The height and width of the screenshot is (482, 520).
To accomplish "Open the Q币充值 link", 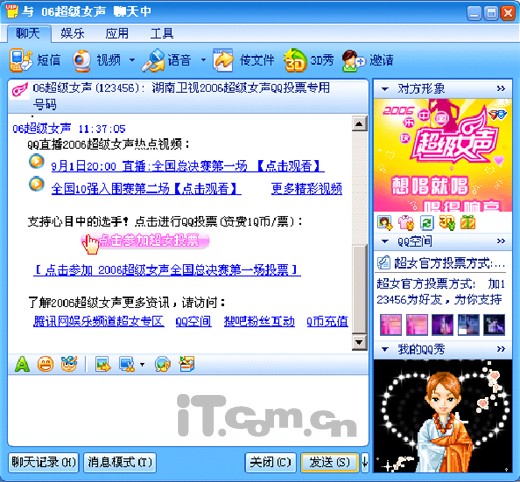I will (x=327, y=321).
